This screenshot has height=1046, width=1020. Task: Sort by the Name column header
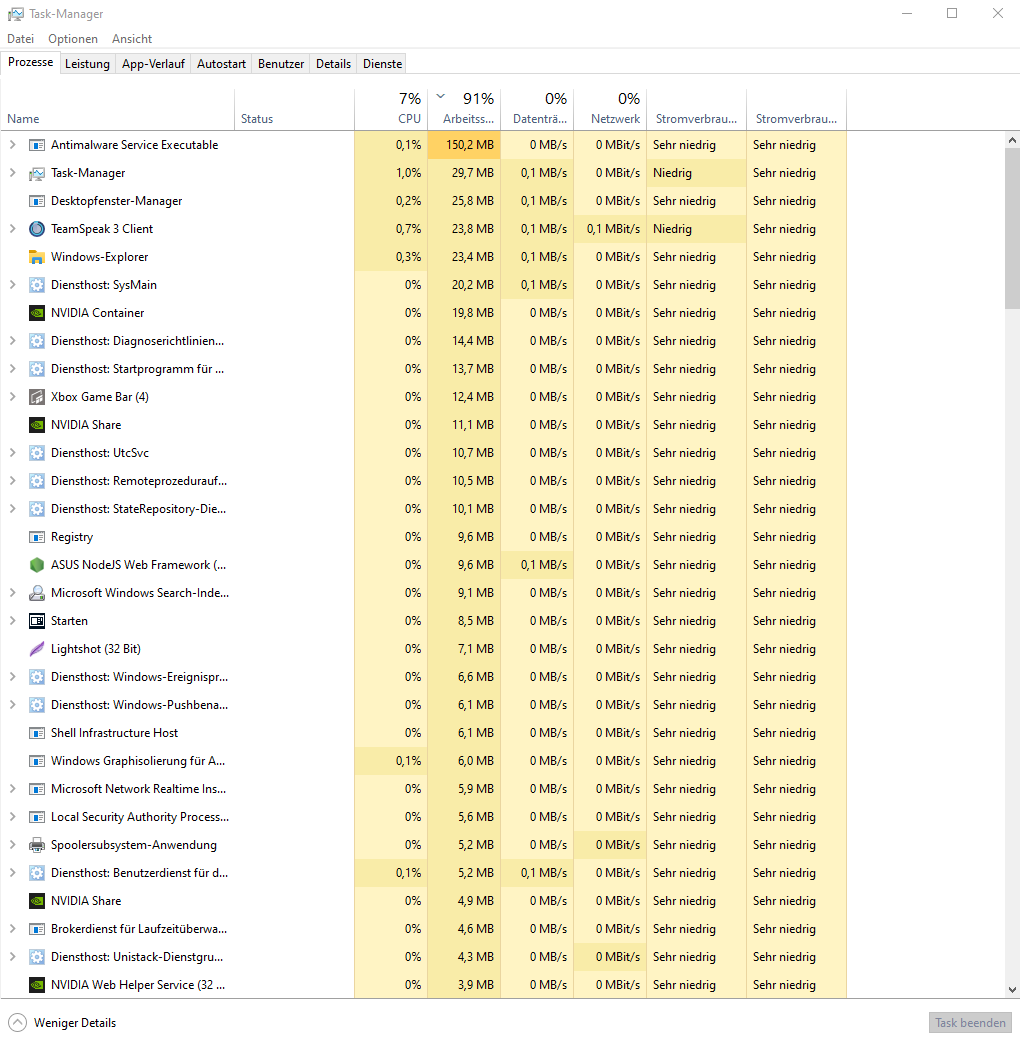[117, 109]
